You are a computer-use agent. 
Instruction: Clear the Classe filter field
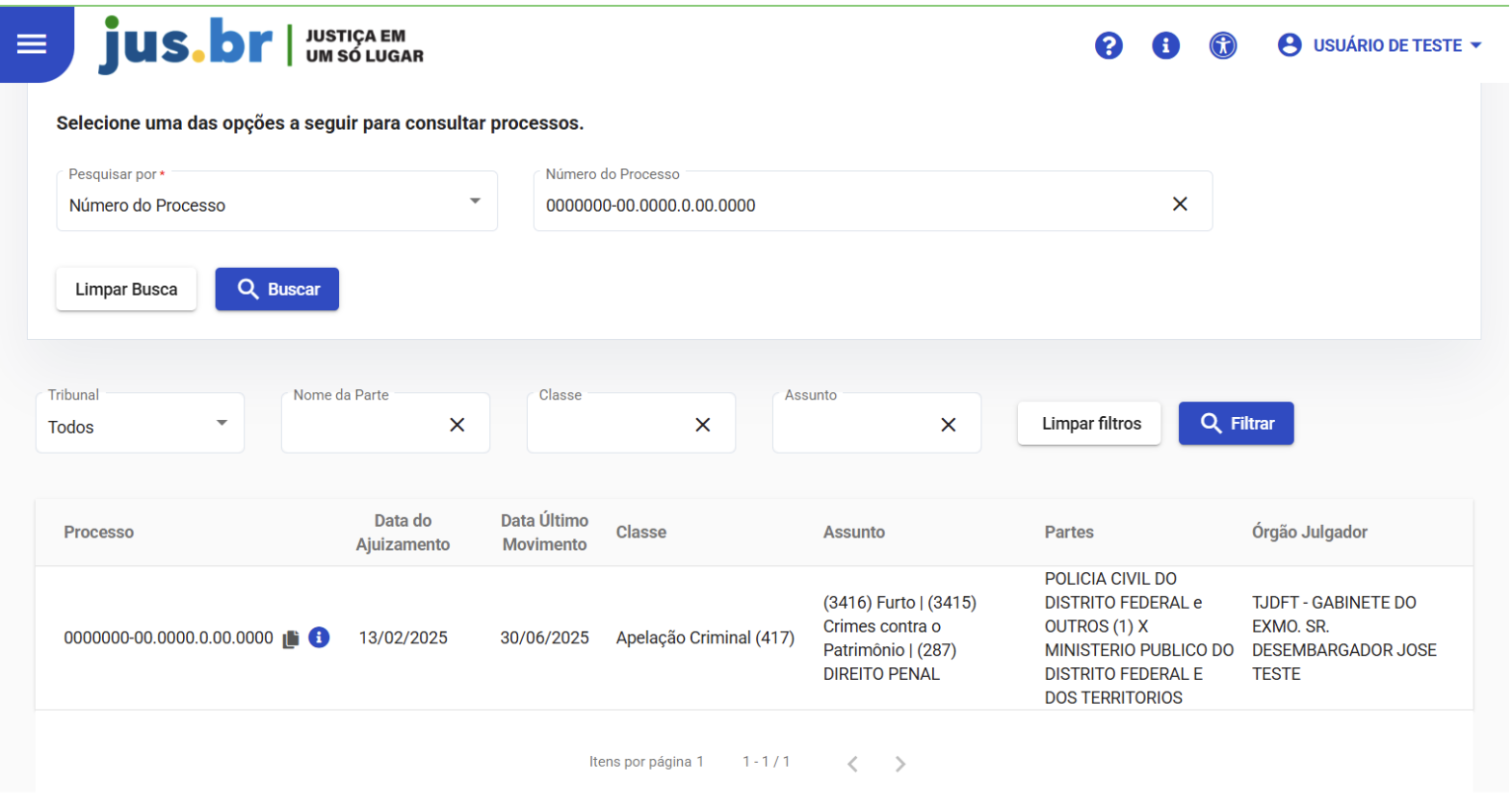(703, 425)
